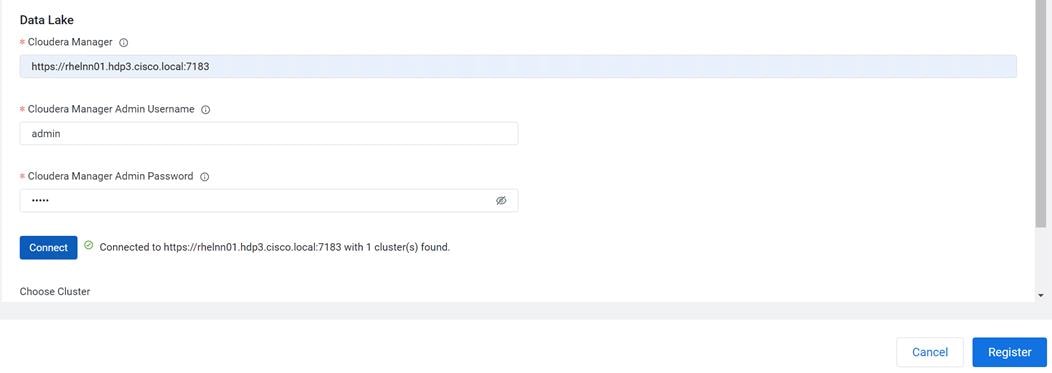Open info tooltip for Cloudera Manager Admin Password
This screenshot has width=1052, height=373.
tap(205, 176)
